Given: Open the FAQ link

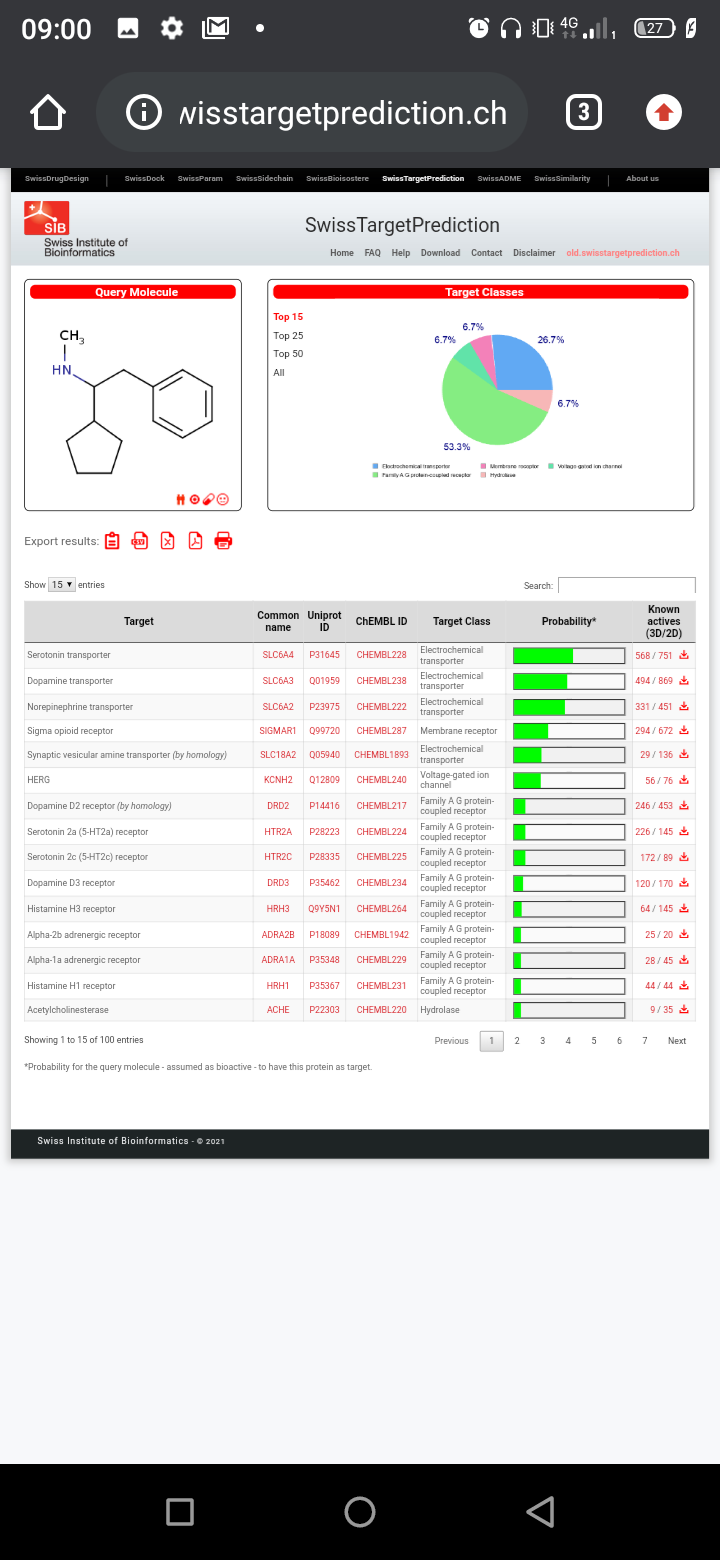Looking at the screenshot, I should (x=373, y=253).
